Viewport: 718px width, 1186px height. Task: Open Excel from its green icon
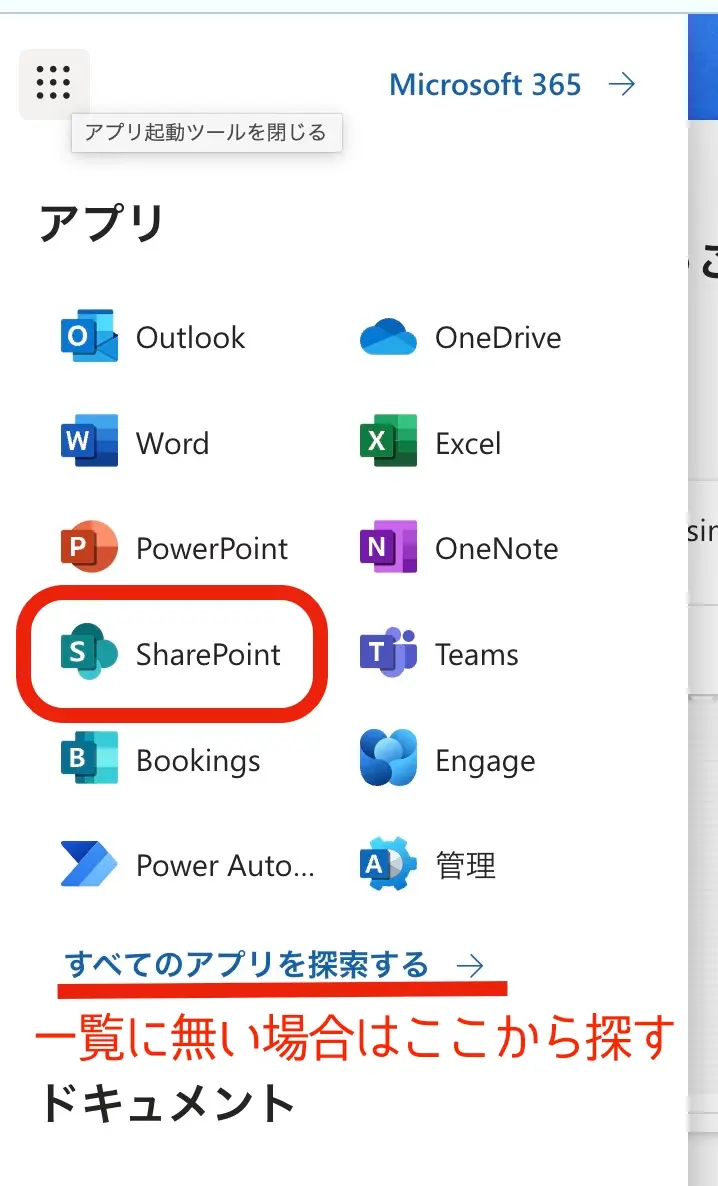[x=387, y=442]
